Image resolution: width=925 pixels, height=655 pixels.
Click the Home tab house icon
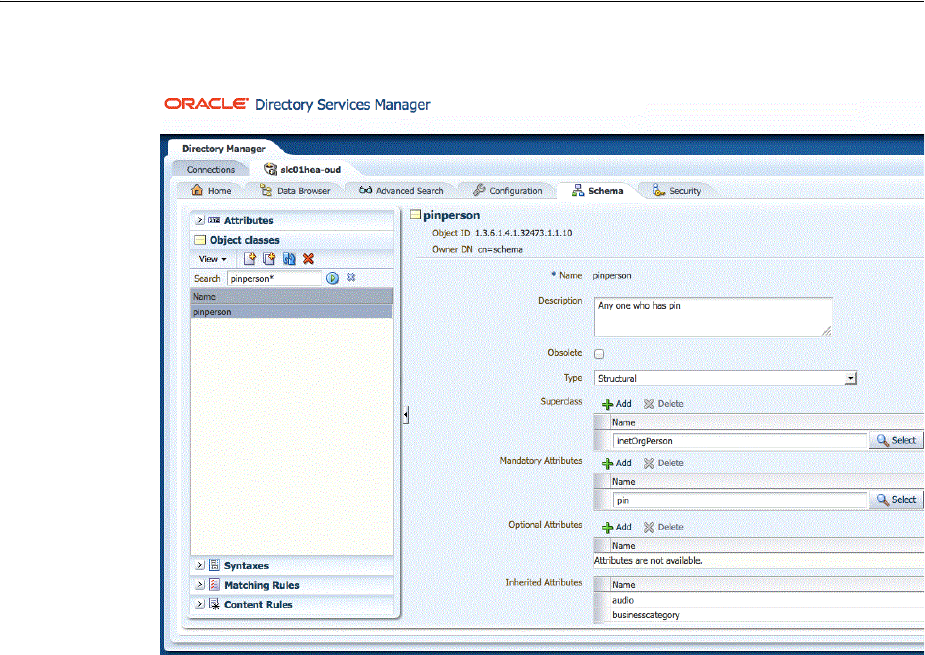pyautogui.click(x=197, y=190)
